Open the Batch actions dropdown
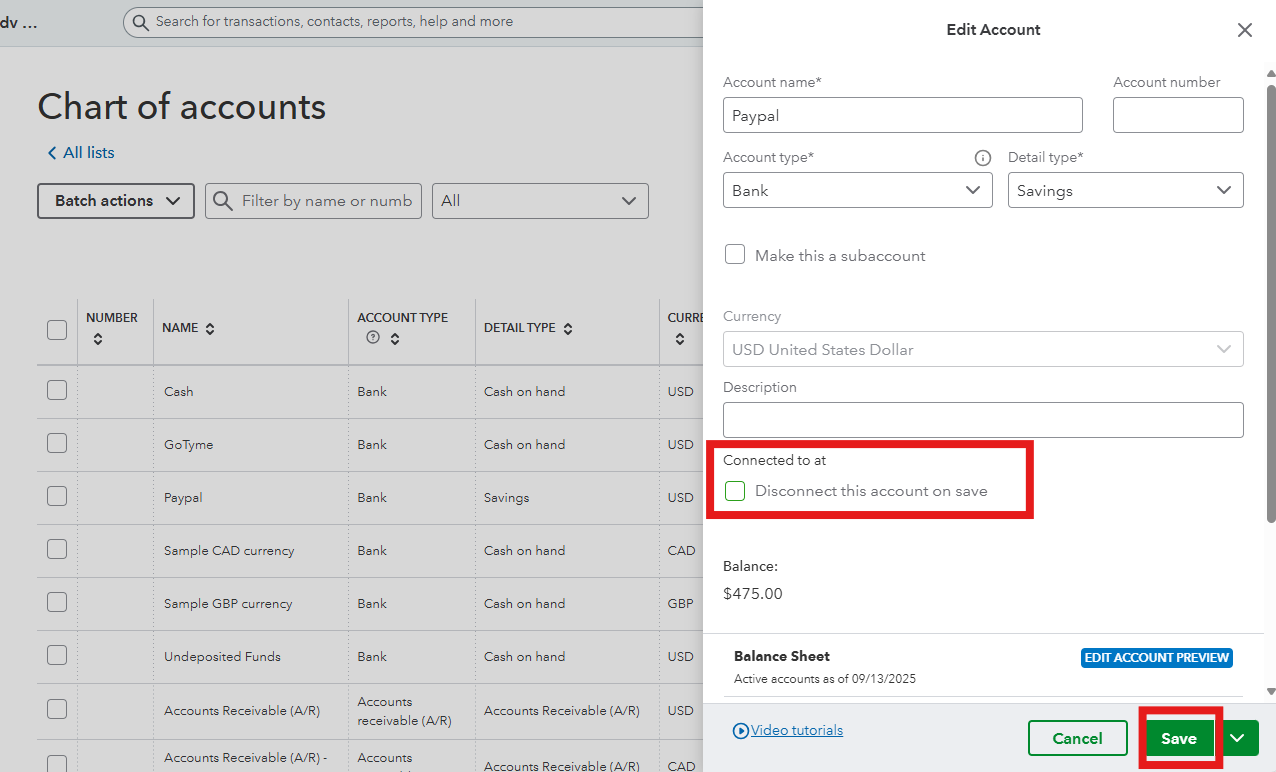Image resolution: width=1276 pixels, height=772 pixels. pos(115,201)
